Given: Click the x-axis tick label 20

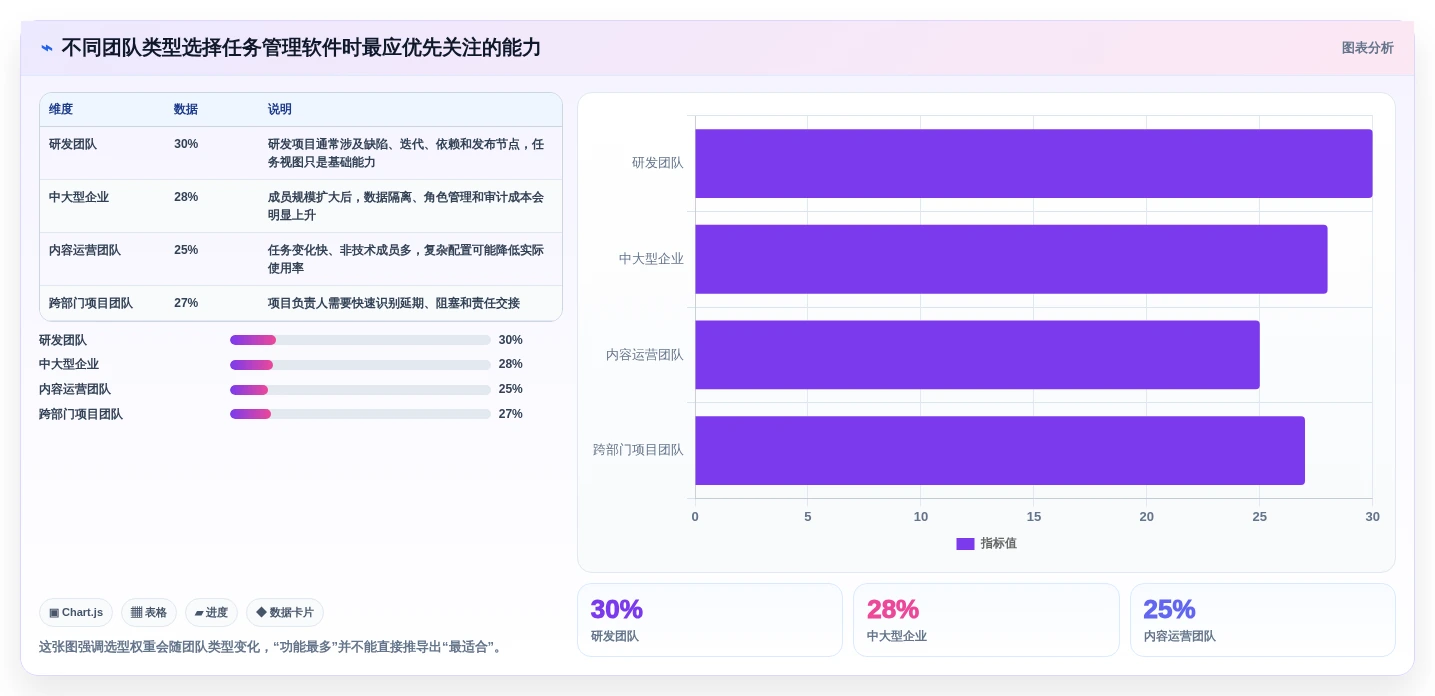Looking at the screenshot, I should pos(1147,517).
